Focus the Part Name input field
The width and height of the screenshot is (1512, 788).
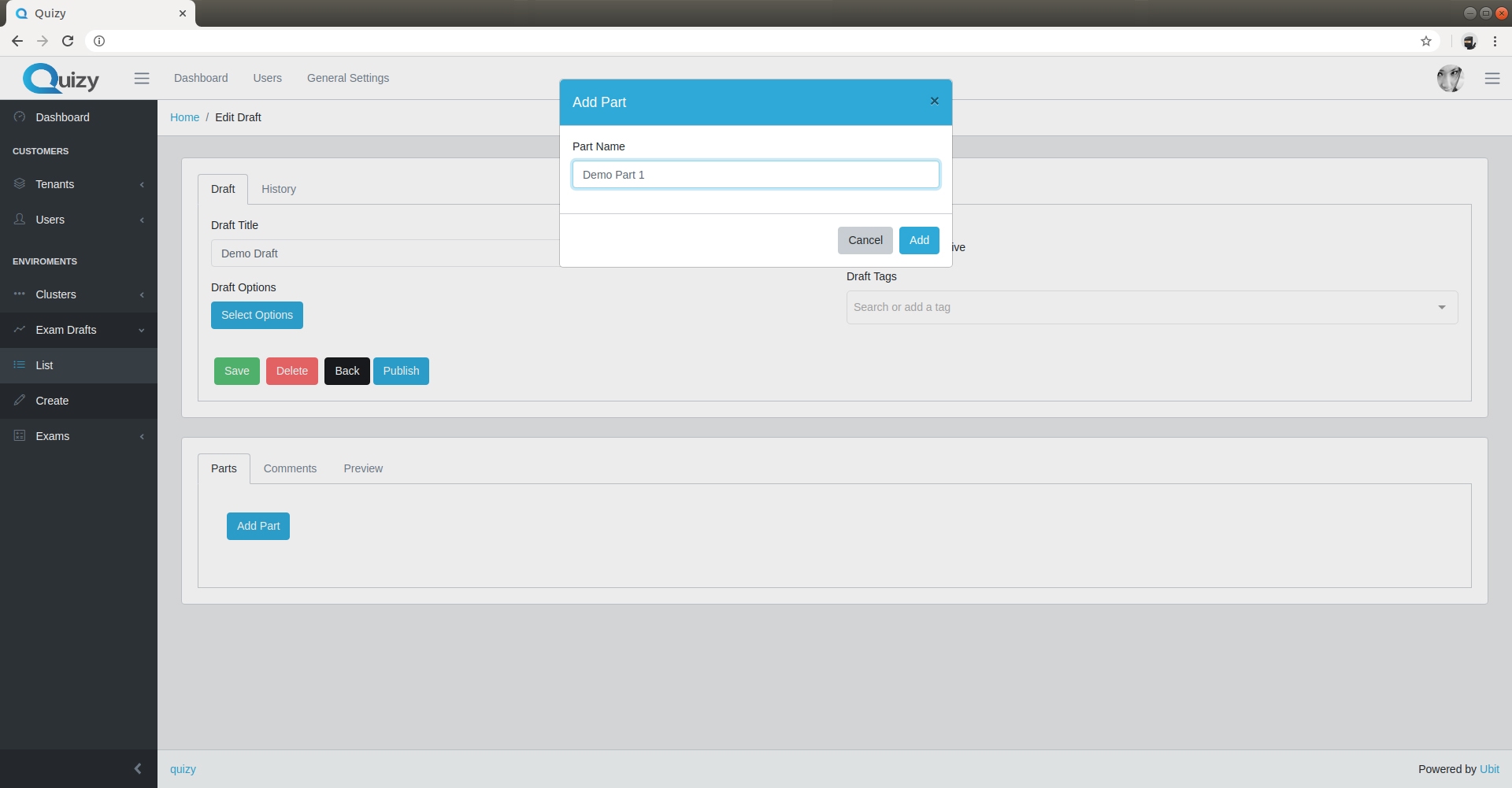[755, 175]
